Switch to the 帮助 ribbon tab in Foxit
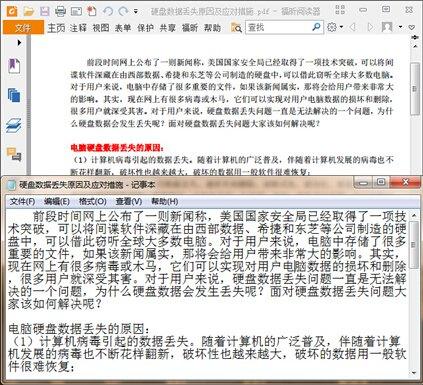Screen dimensions: 423x385 tap(213, 28)
